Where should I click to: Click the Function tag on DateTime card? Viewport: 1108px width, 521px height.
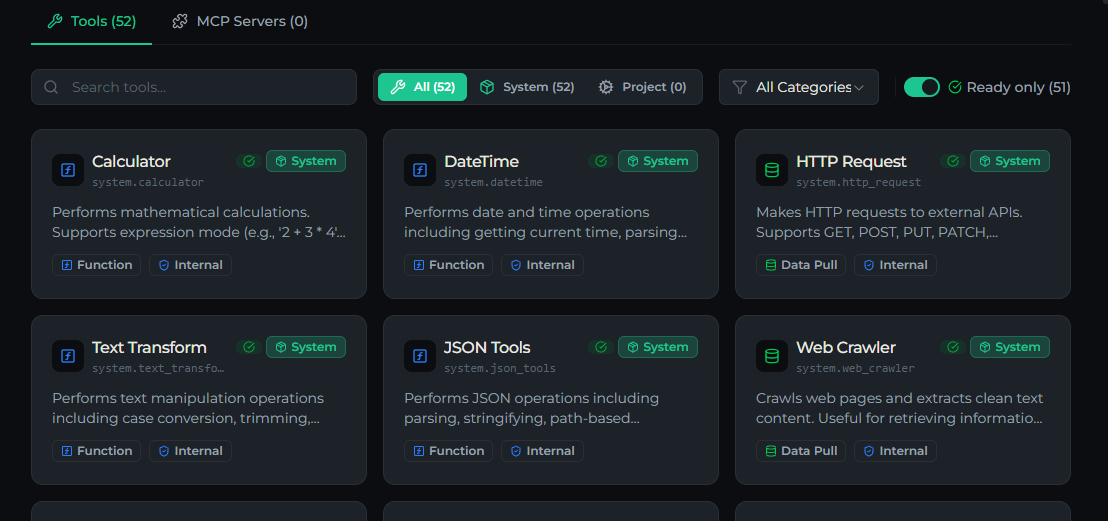tap(448, 265)
